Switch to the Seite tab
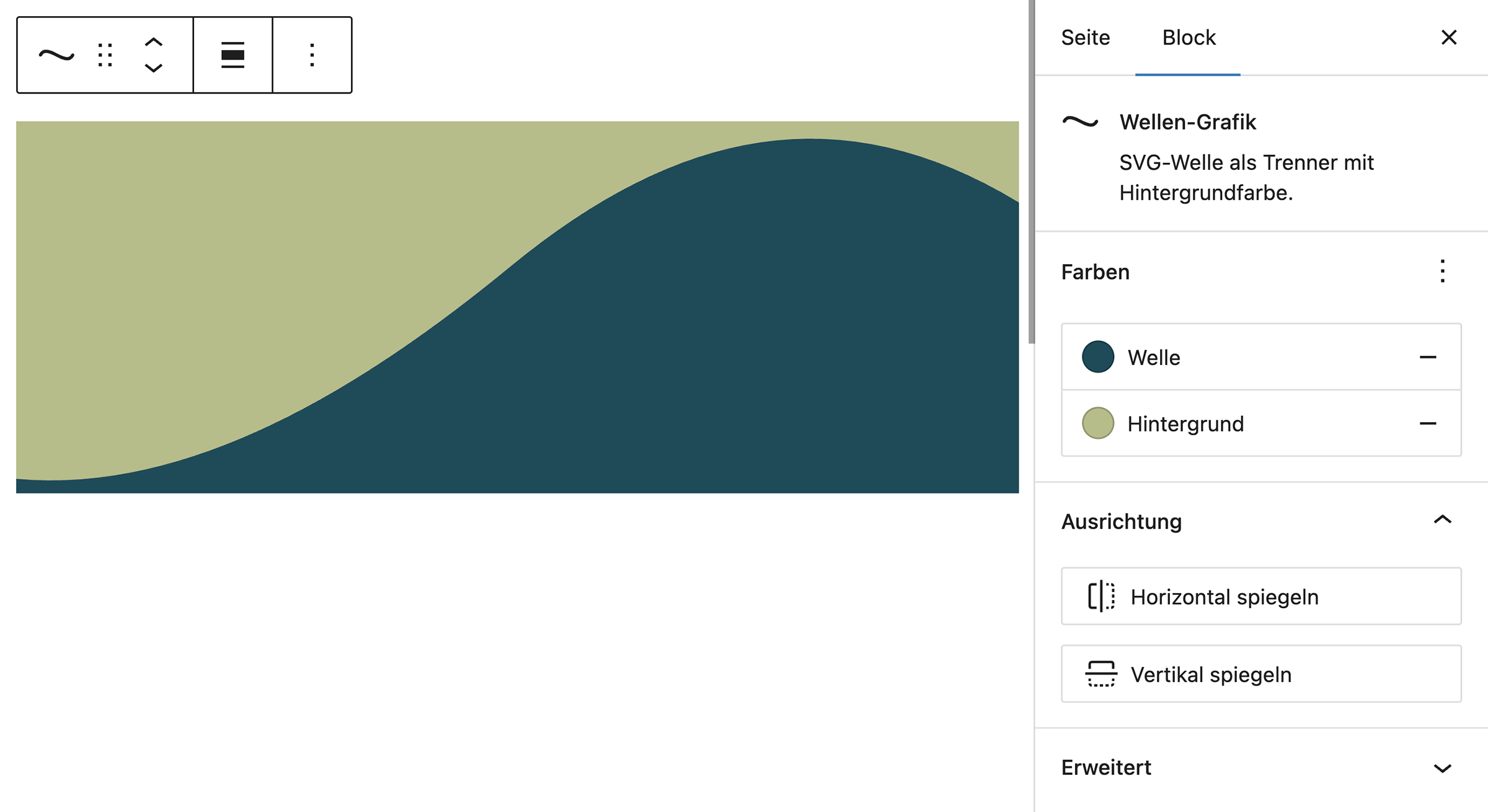Viewport: 1488px width, 812px height. tap(1086, 37)
